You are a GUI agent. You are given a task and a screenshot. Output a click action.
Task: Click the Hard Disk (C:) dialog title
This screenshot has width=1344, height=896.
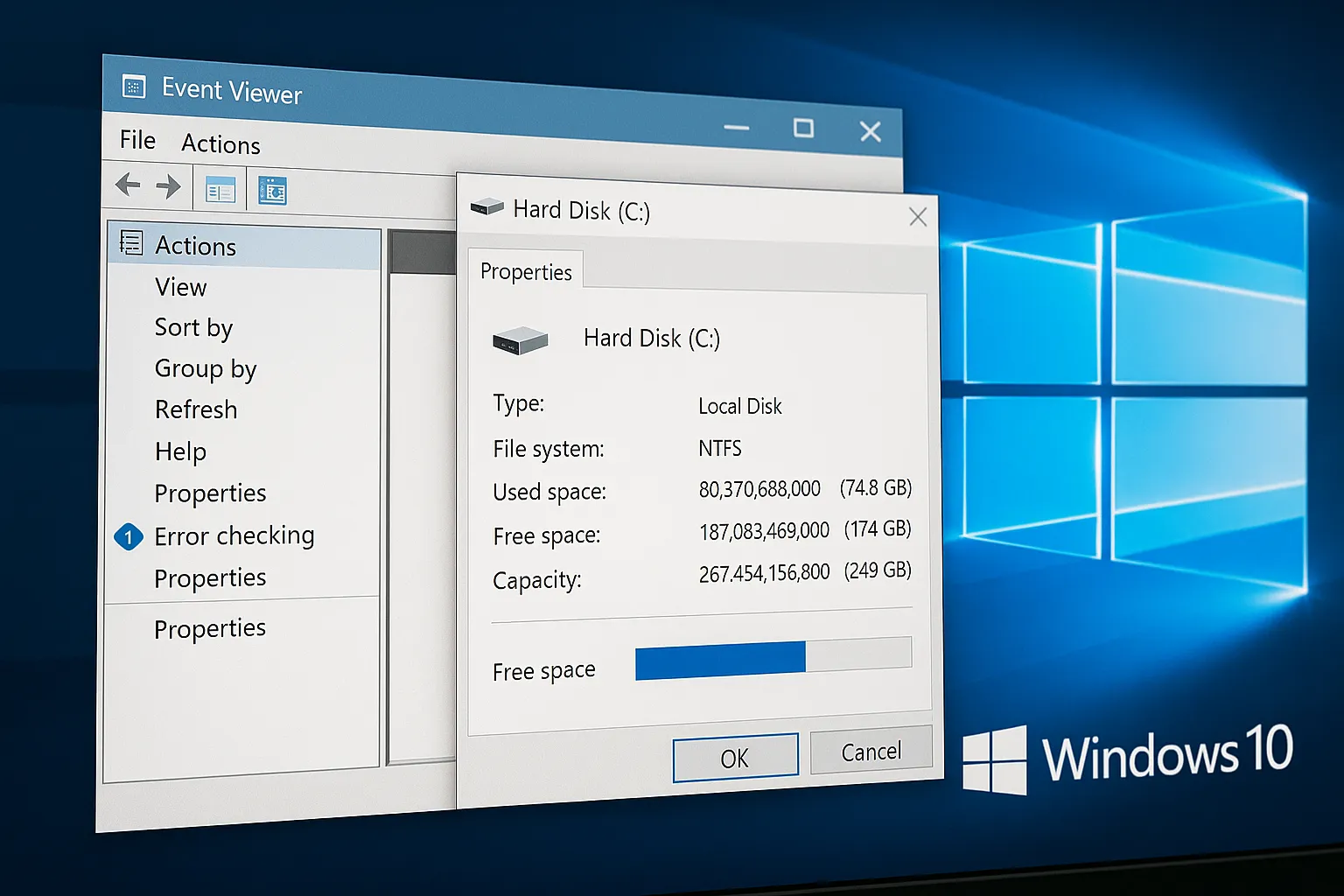[x=581, y=210]
